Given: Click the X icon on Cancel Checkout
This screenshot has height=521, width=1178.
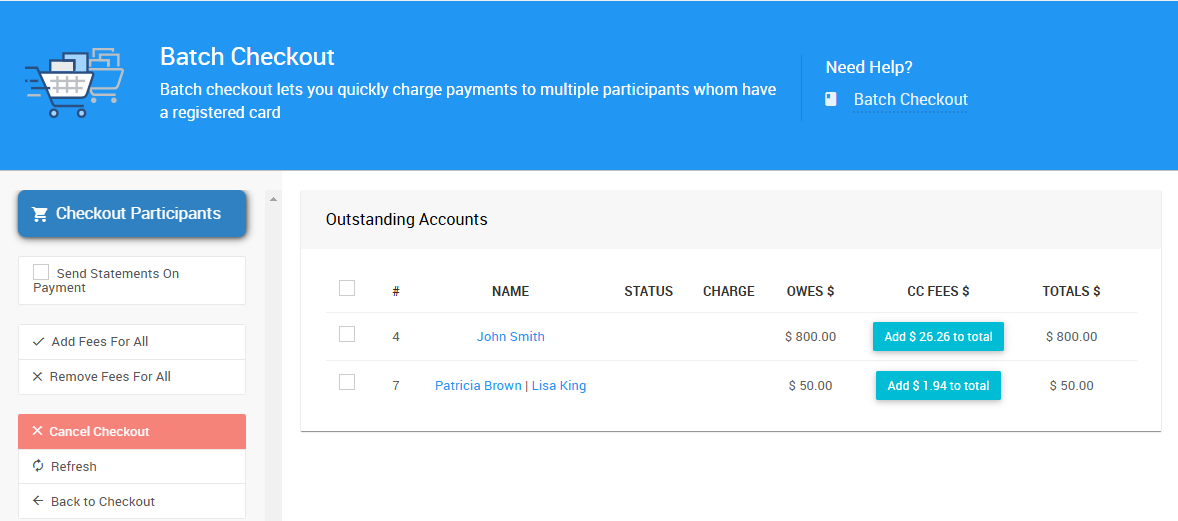Looking at the screenshot, I should click(38, 432).
